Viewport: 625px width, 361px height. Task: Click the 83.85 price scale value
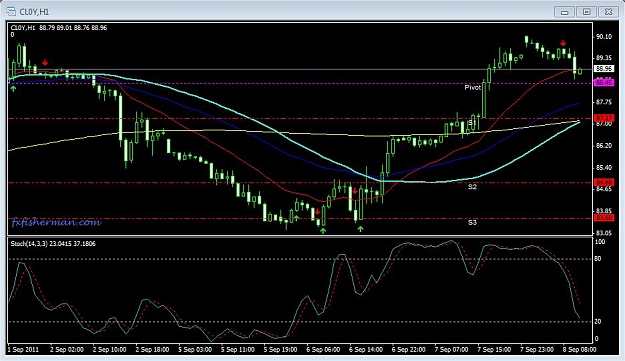(604, 211)
